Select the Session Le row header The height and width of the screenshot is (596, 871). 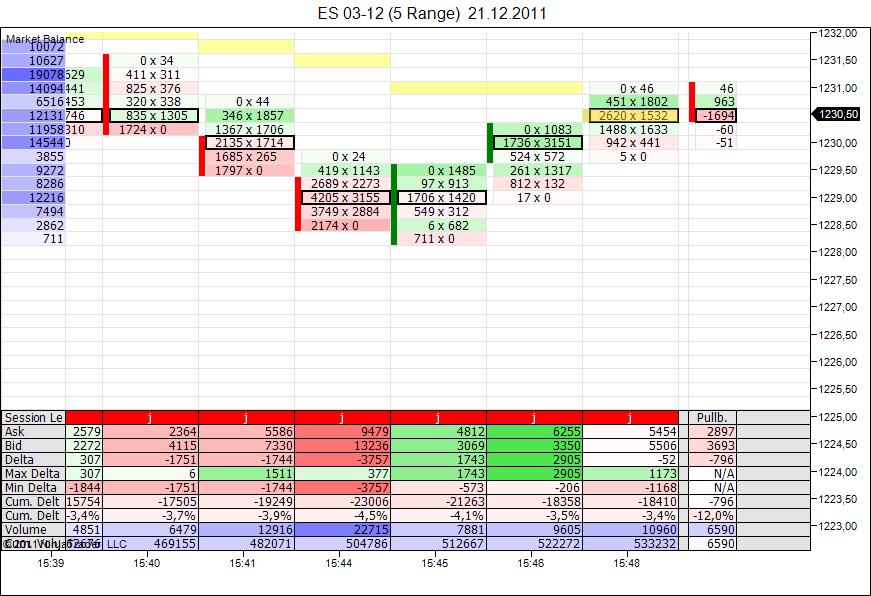coord(33,418)
